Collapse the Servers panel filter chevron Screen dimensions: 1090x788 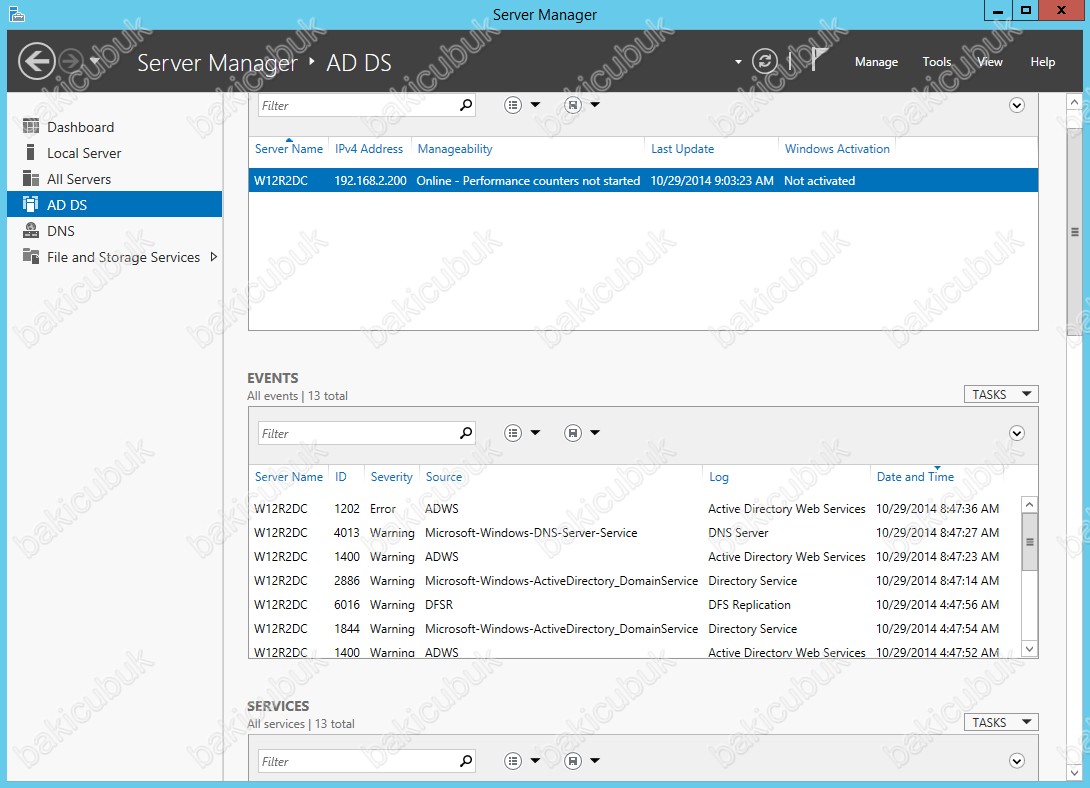pos(1016,106)
